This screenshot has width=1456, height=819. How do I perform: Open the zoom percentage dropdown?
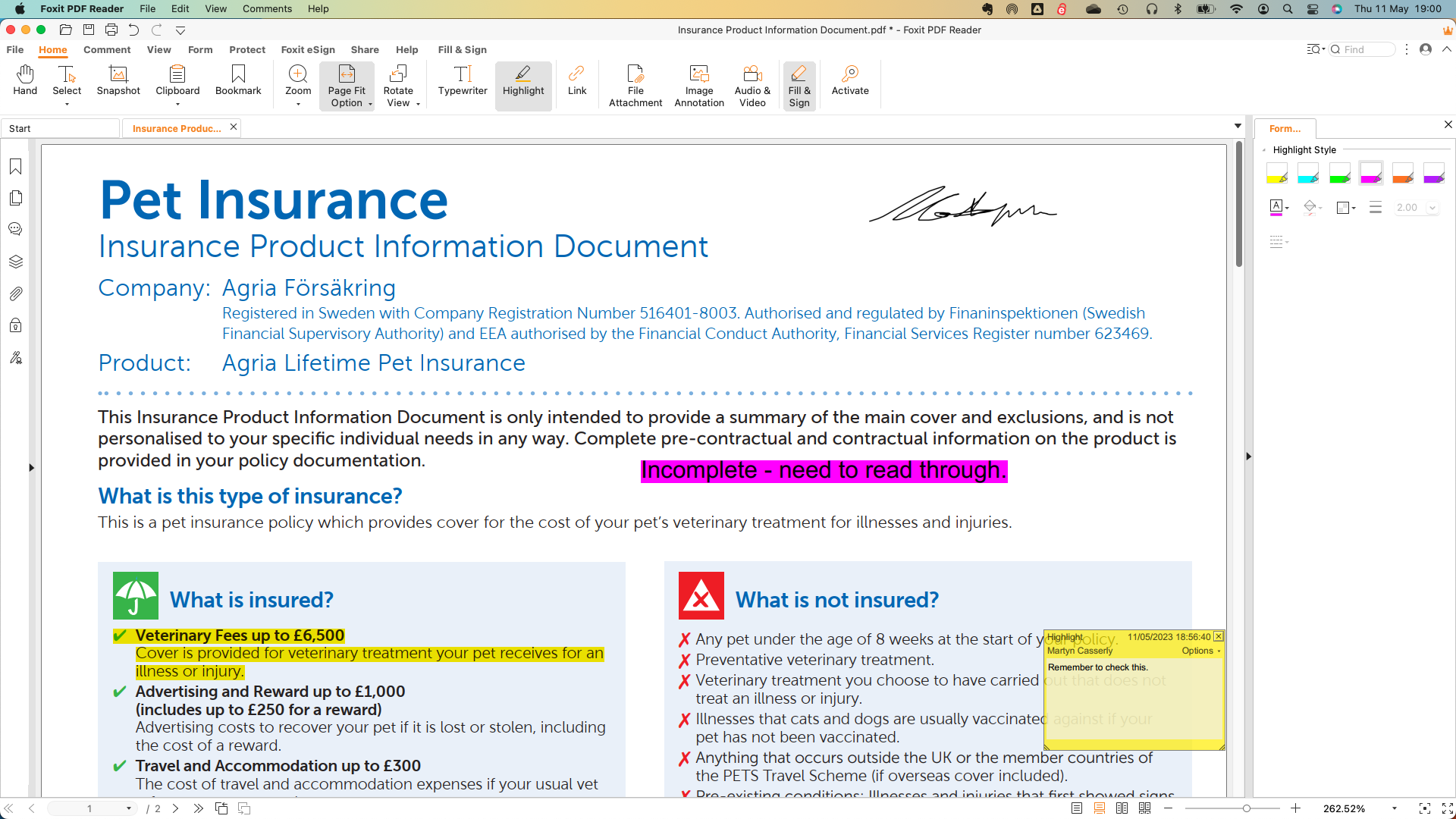(1394, 808)
